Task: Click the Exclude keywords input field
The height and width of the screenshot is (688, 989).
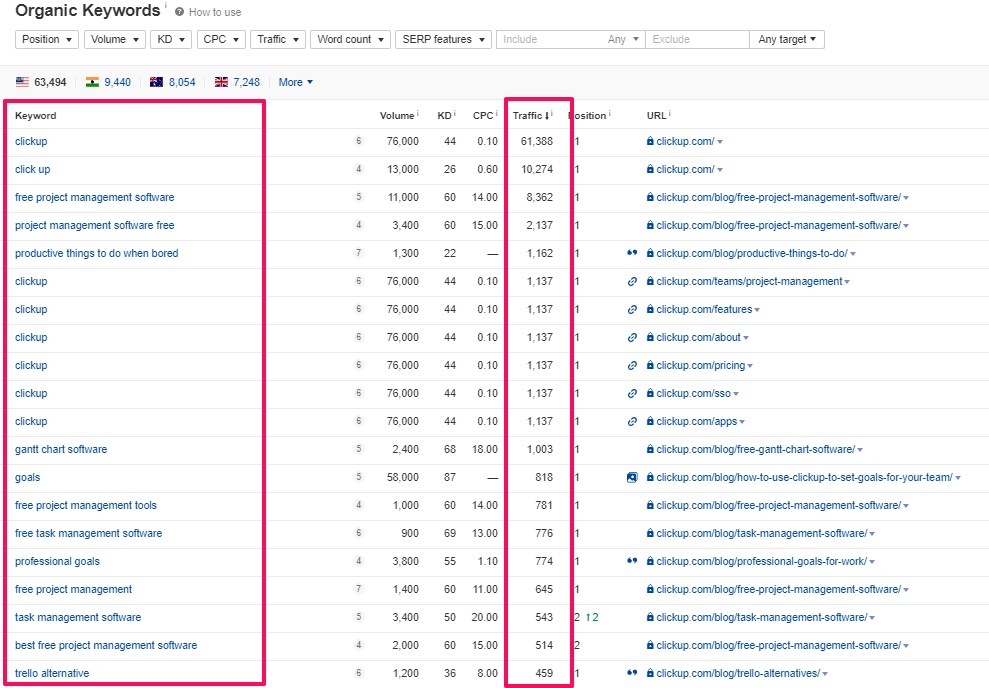Action: [696, 40]
